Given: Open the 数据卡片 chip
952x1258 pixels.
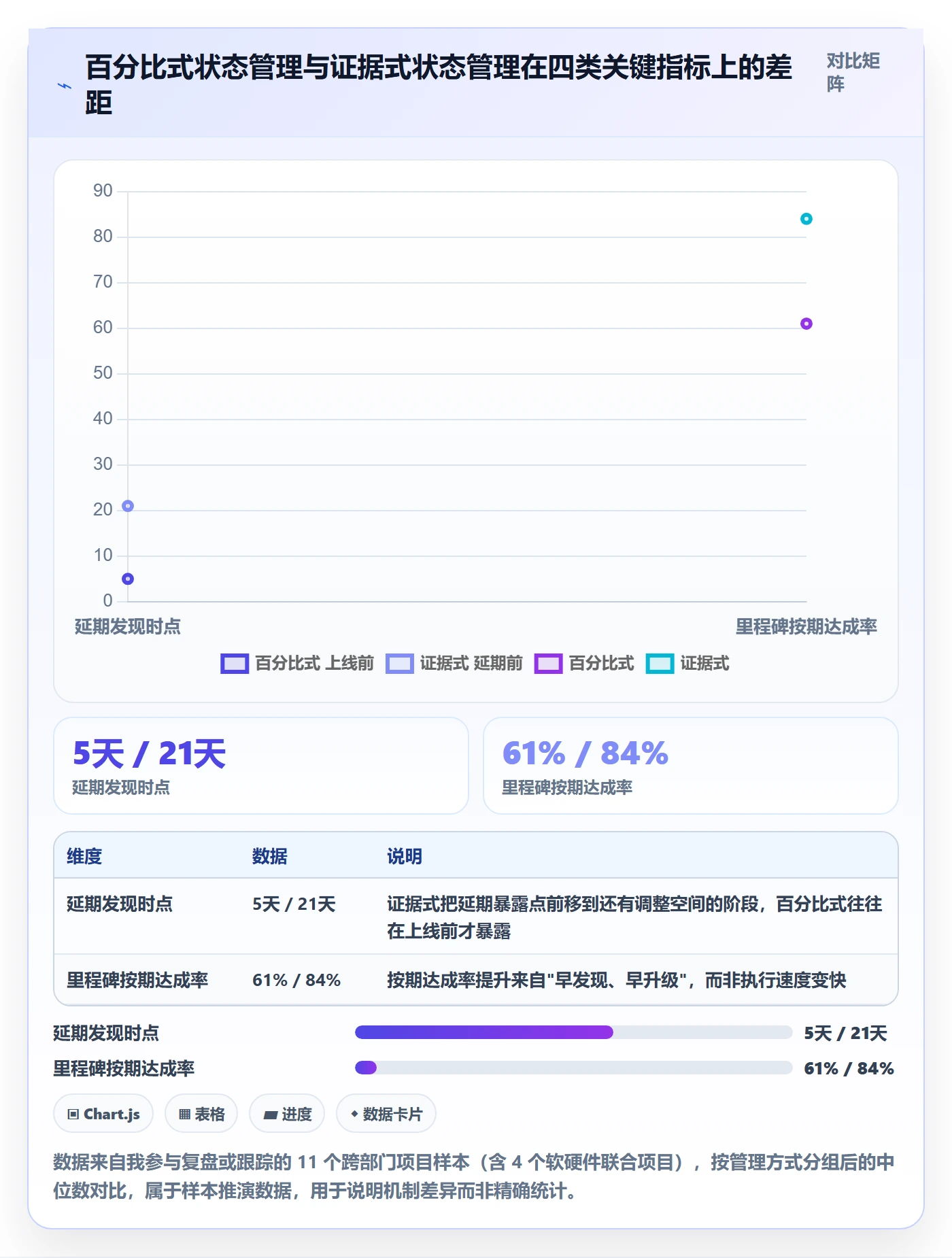Looking at the screenshot, I should coord(386,1114).
